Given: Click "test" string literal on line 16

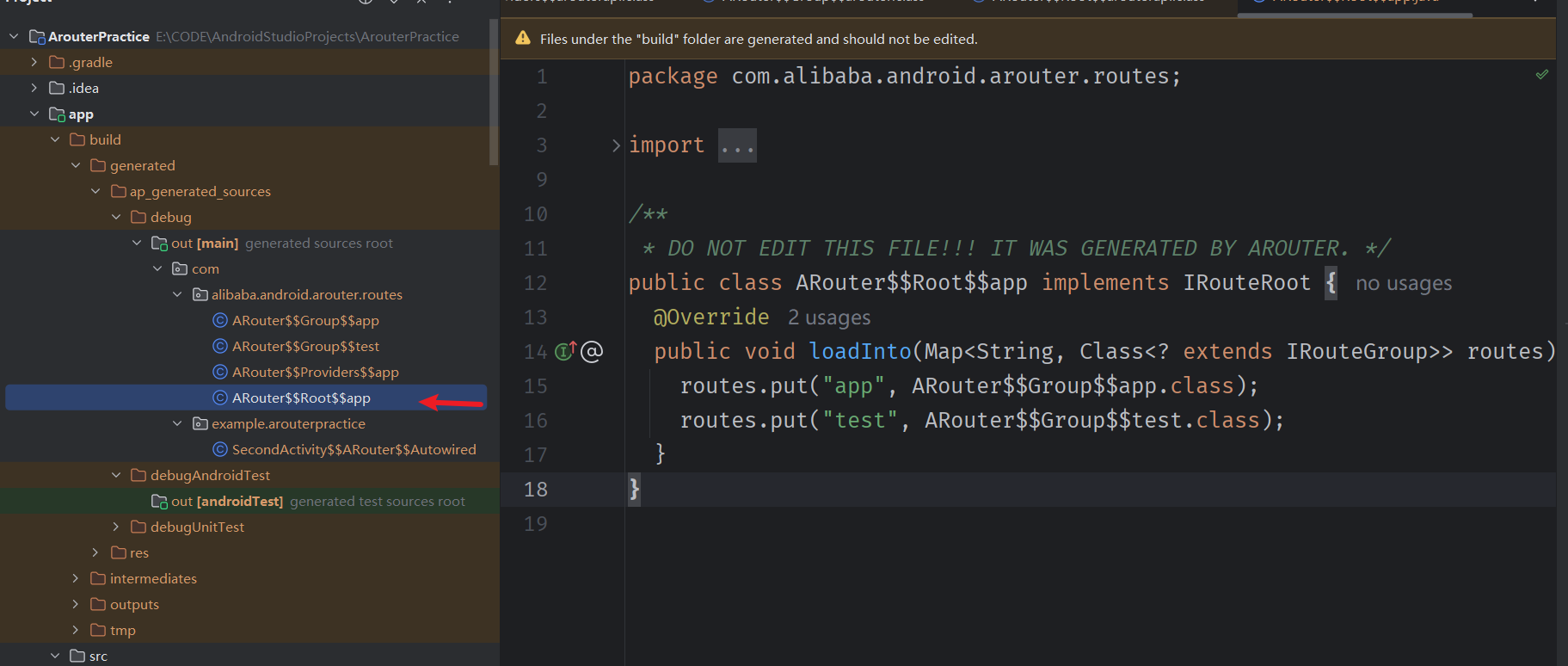Looking at the screenshot, I should tap(860, 420).
